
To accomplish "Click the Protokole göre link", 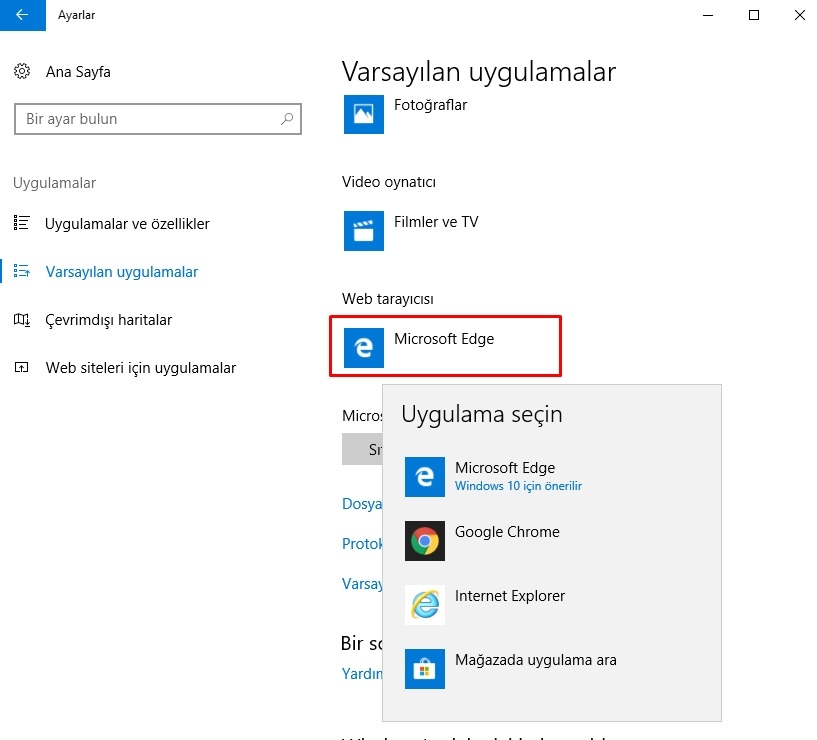I will coord(362,544).
